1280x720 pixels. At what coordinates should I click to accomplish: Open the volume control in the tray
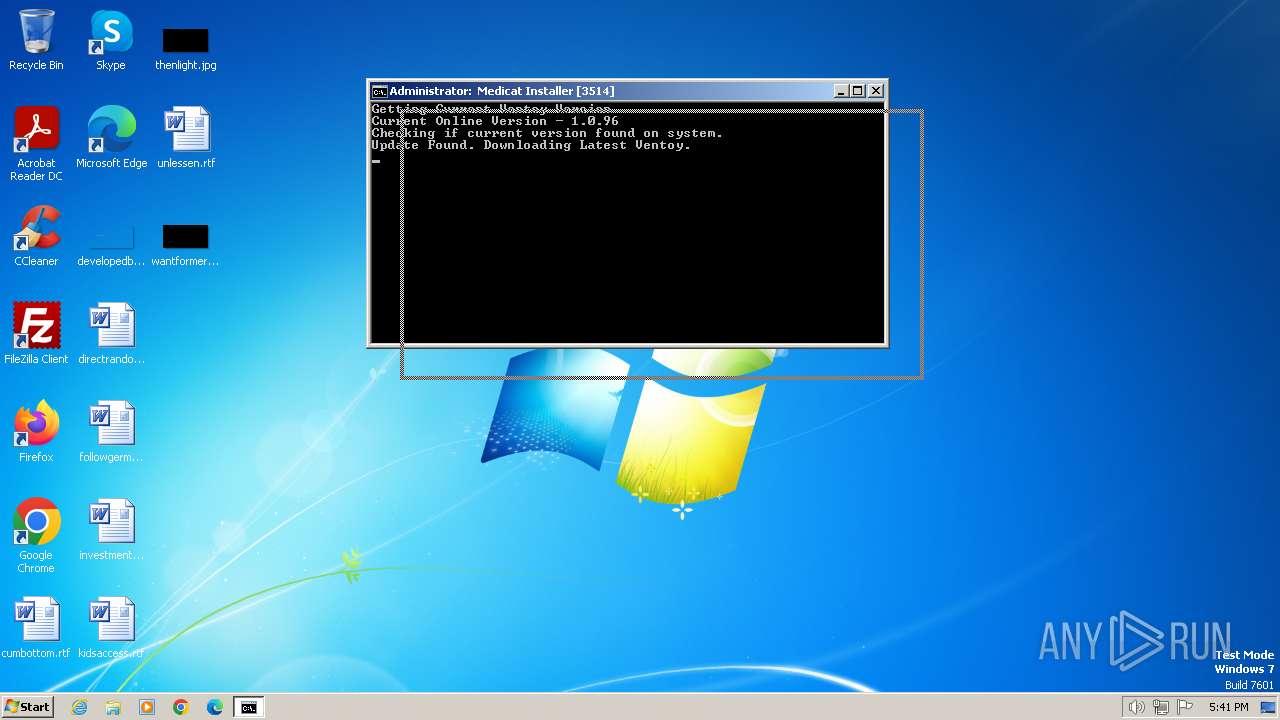click(1136, 707)
